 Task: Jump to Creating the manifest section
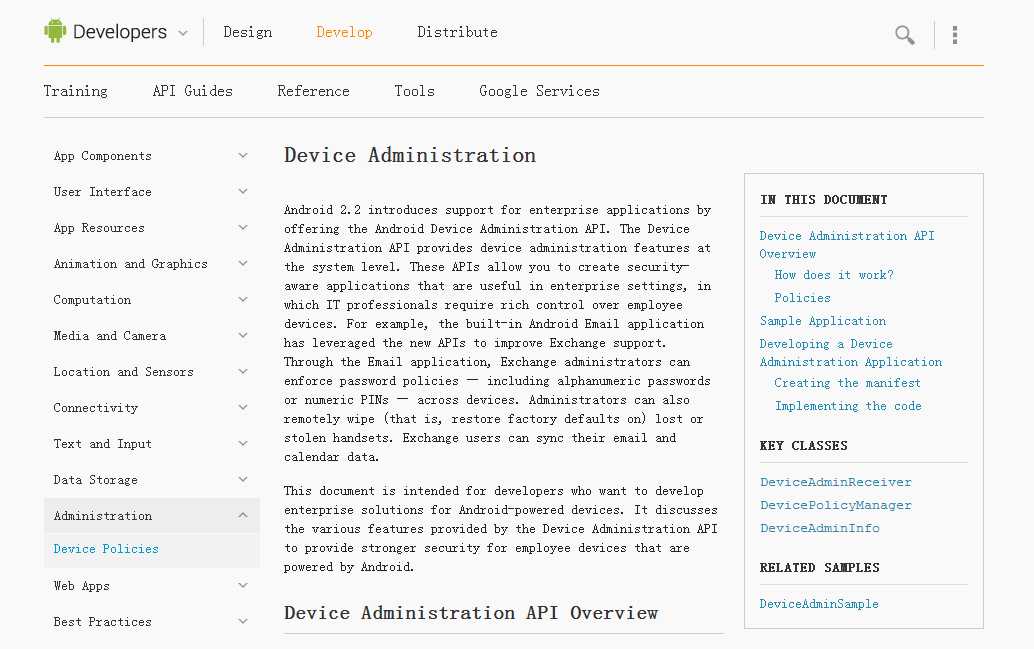click(848, 383)
